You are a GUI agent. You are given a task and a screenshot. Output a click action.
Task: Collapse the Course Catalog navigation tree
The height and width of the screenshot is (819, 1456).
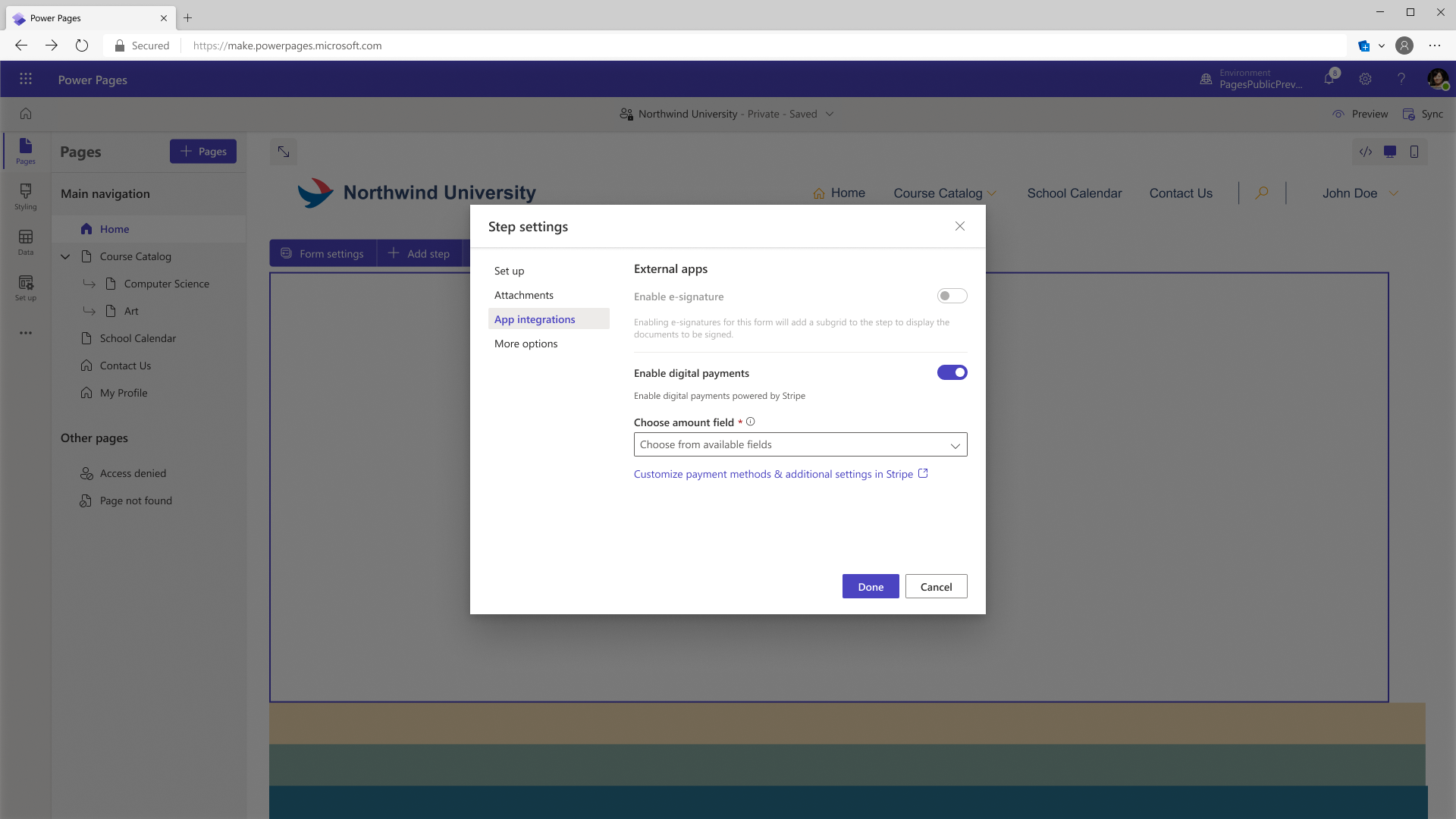point(65,256)
